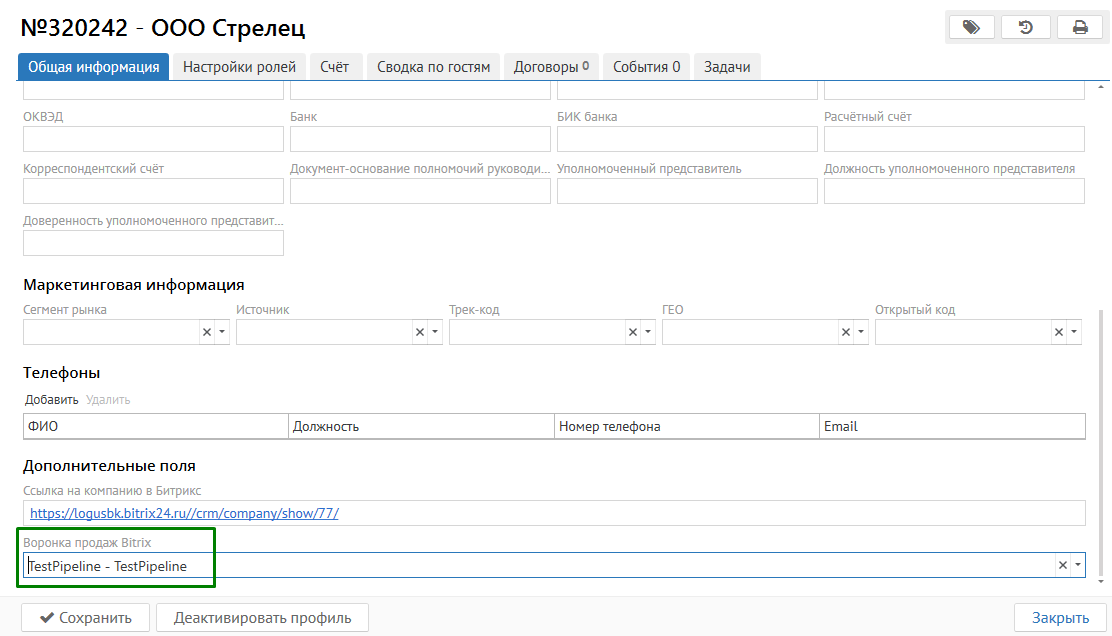Go to the Договоры tab
1112x636 pixels.
(x=550, y=67)
